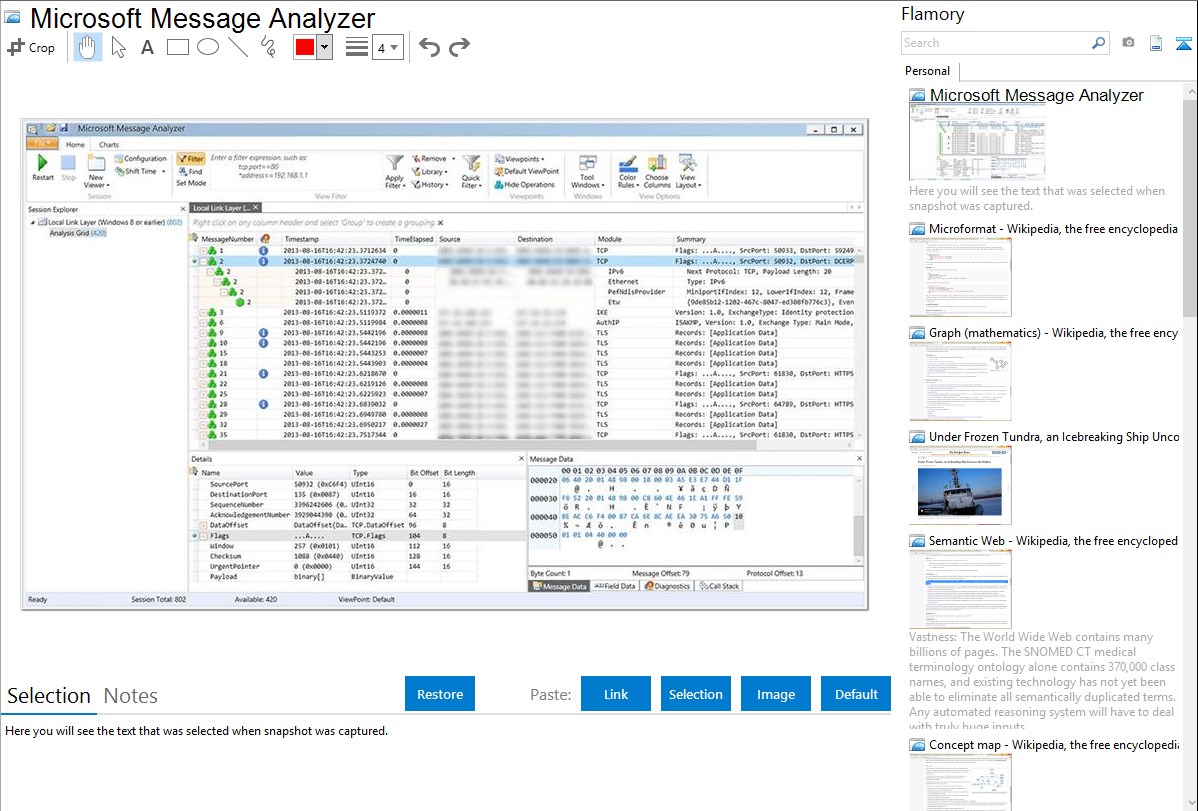Viewport: 1198px width, 811px height.
Task: Expand message row 1 in the snapshot grid
Action: [203, 251]
